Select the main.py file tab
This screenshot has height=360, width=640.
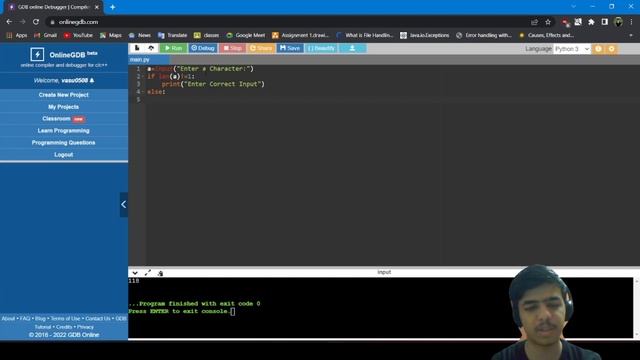[140, 60]
